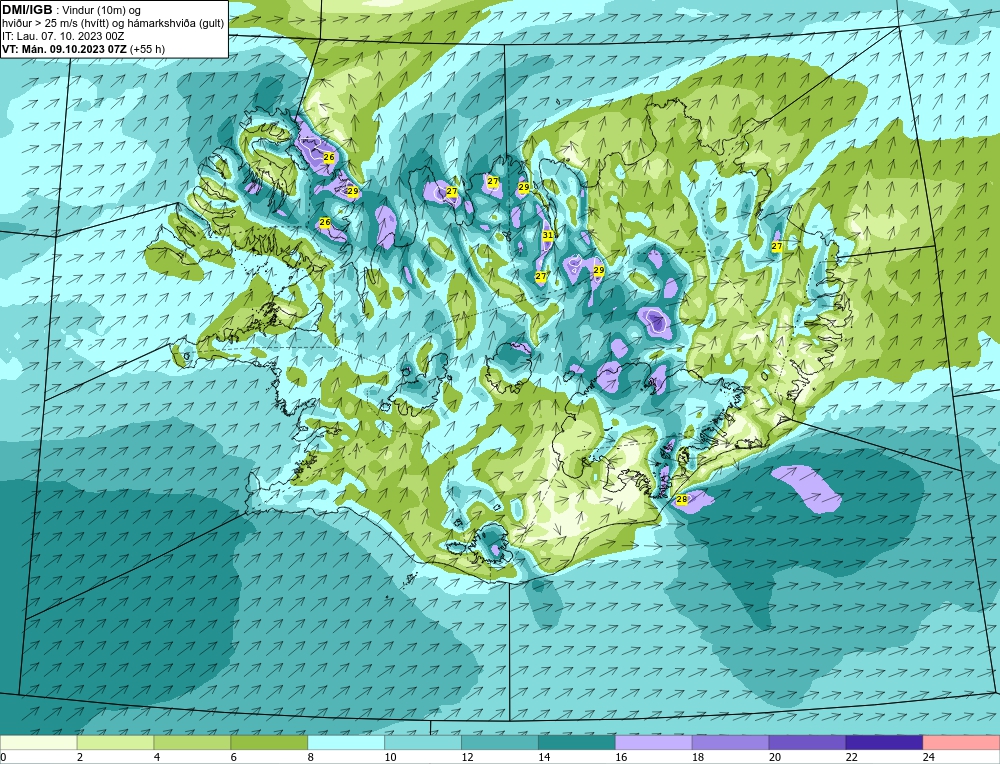Click the 4–6 m/s legend color swatch
1000x764 pixels.
[193, 742]
